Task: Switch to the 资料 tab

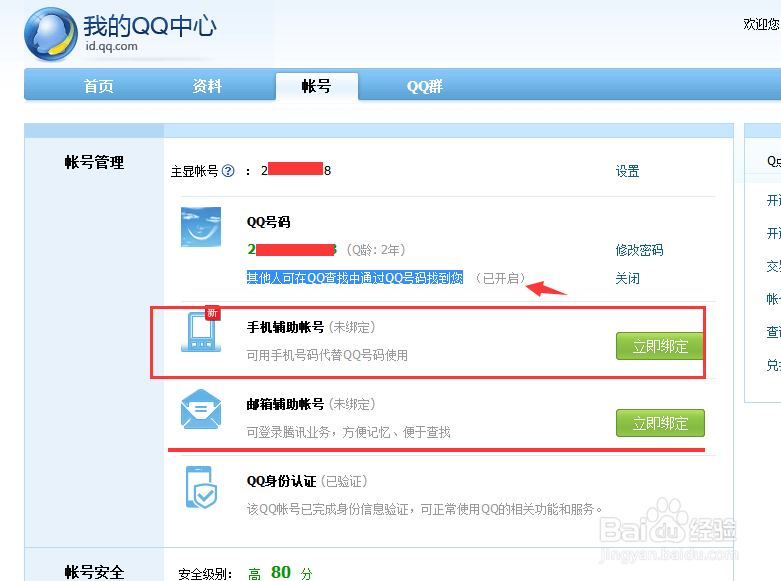Action: [x=207, y=86]
